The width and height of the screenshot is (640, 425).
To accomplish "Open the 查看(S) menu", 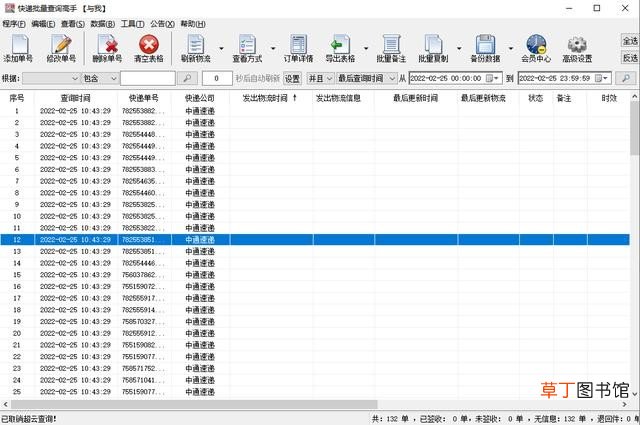I will click(x=73, y=24).
